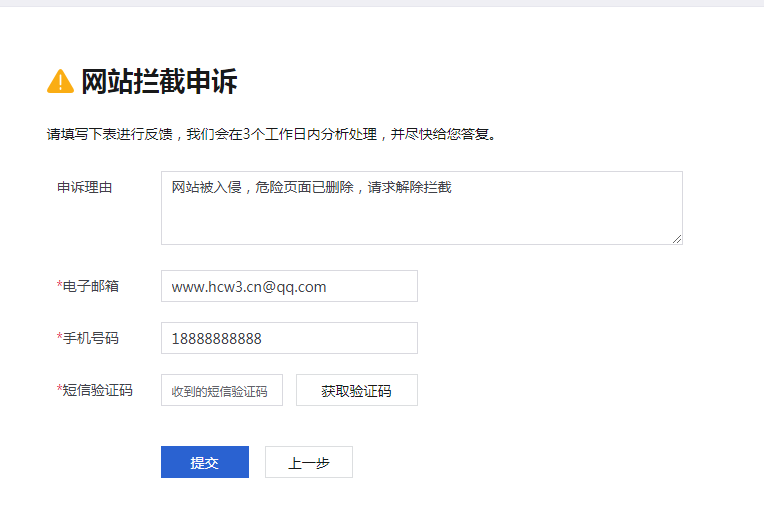Click the 短信验证码 field label

(x=97, y=390)
